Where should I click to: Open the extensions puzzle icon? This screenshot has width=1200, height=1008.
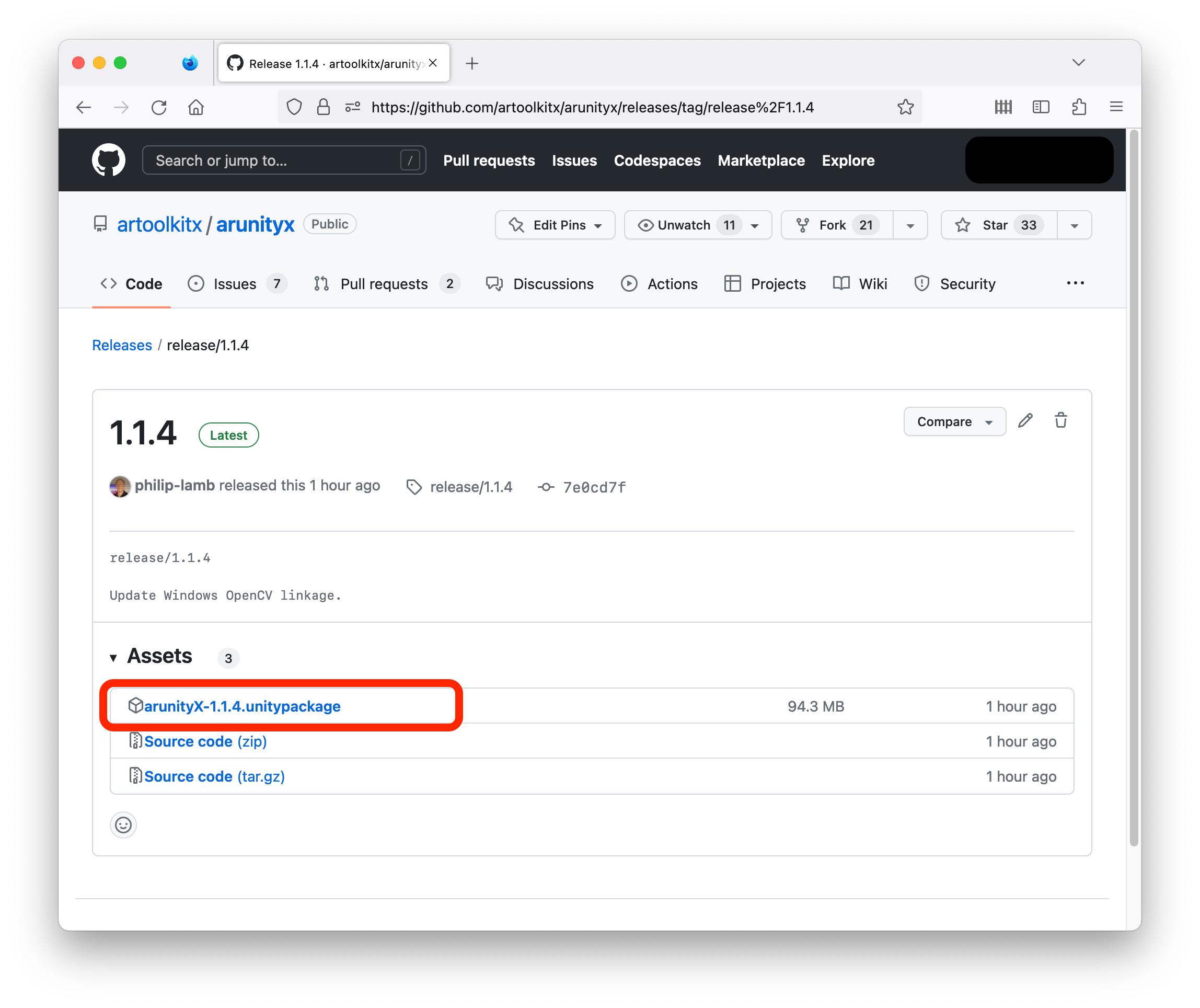[1079, 107]
